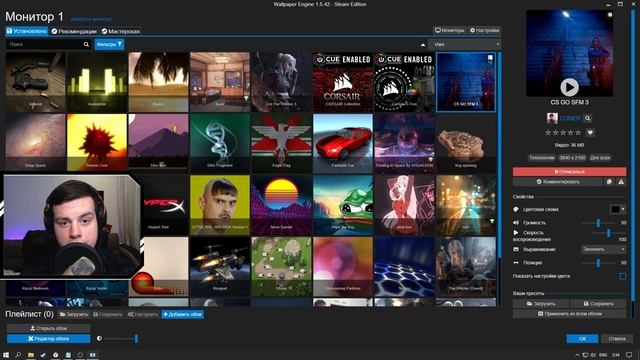This screenshot has width=640, height=360.
Task: Click Открыть обои button
Action: pyautogui.click(x=49, y=328)
